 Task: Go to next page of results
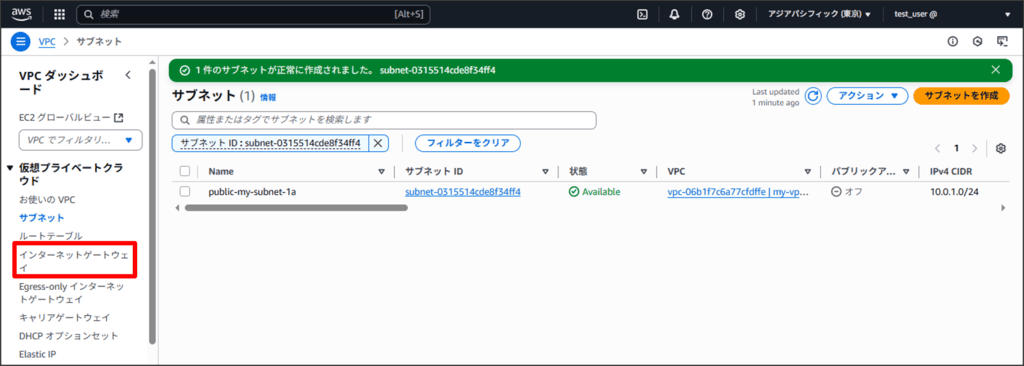coord(974,148)
